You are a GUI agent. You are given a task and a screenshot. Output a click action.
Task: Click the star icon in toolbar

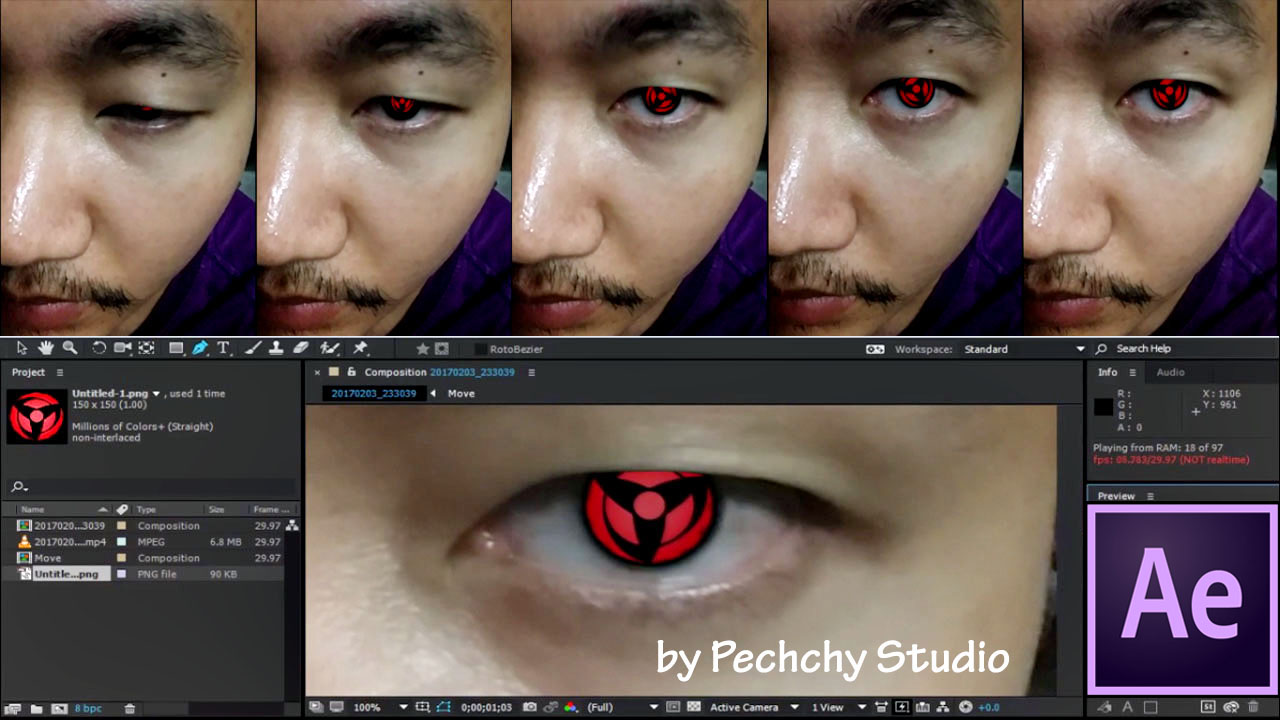(x=423, y=349)
